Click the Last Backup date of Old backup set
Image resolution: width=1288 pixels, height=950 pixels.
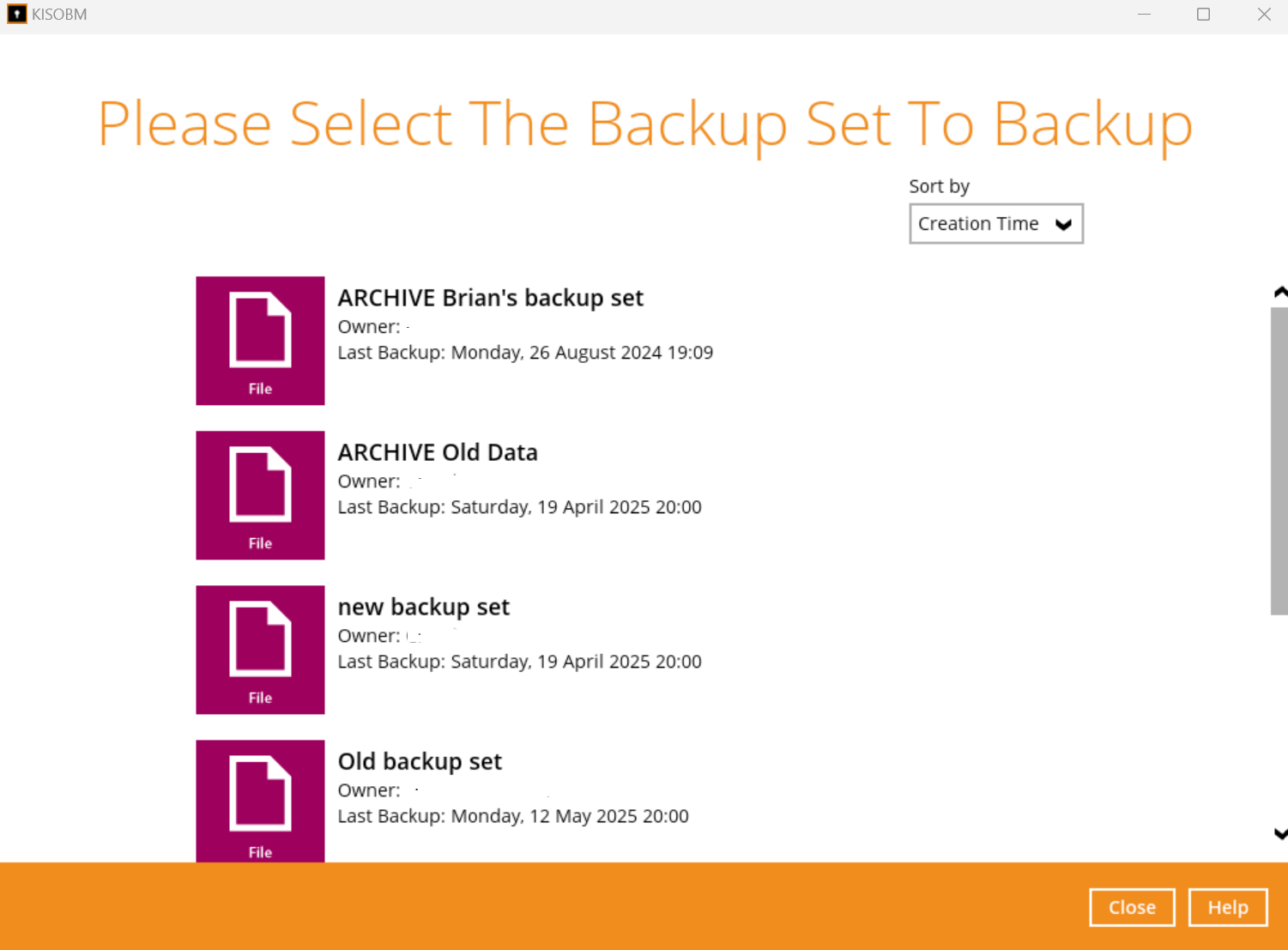click(512, 815)
